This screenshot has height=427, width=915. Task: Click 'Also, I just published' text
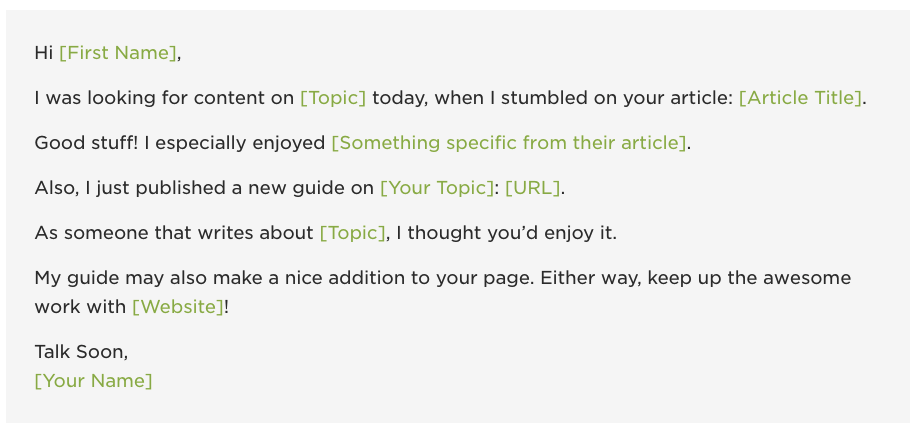(x=120, y=188)
